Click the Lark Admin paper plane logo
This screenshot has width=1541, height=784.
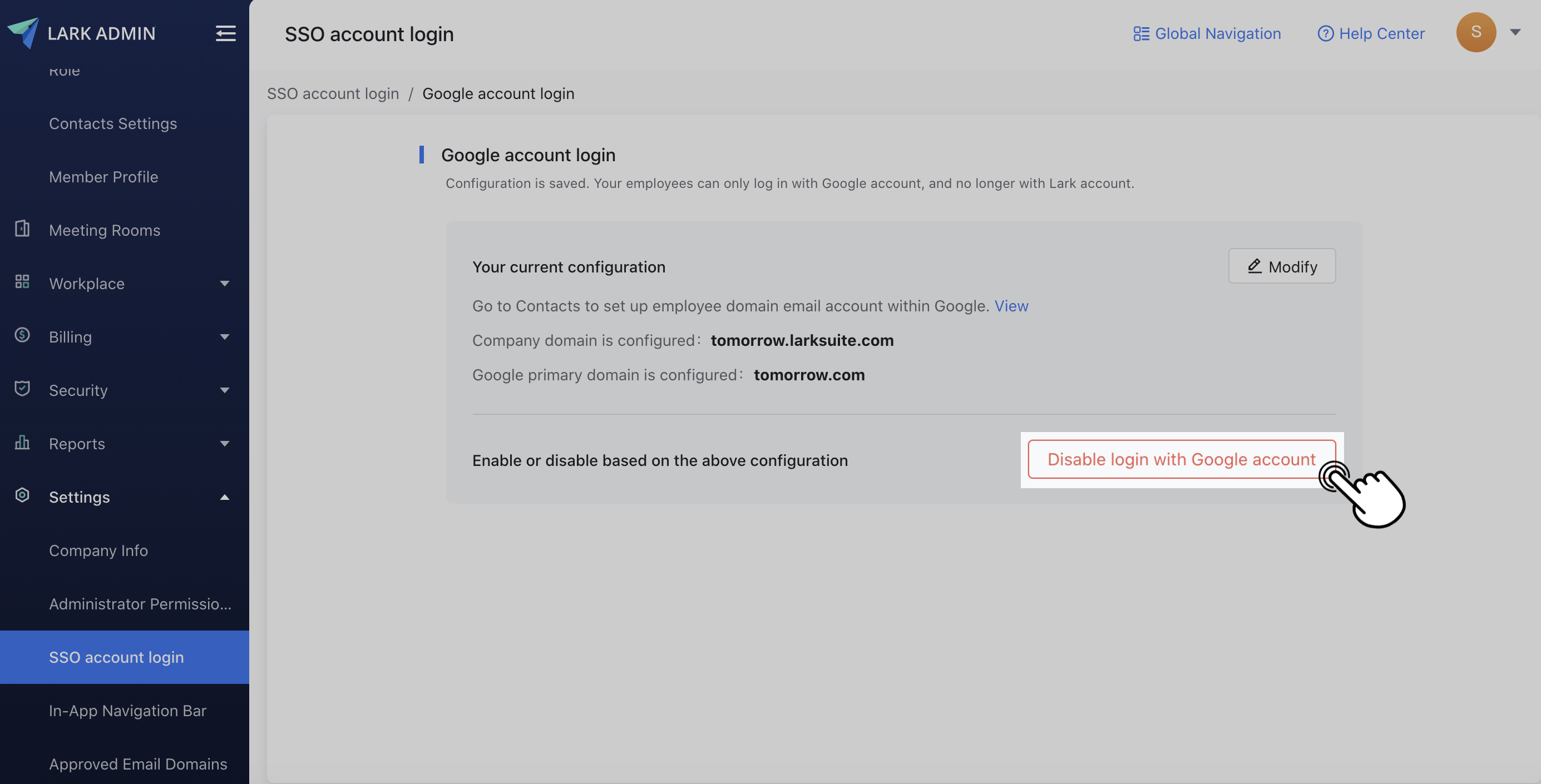tap(23, 32)
